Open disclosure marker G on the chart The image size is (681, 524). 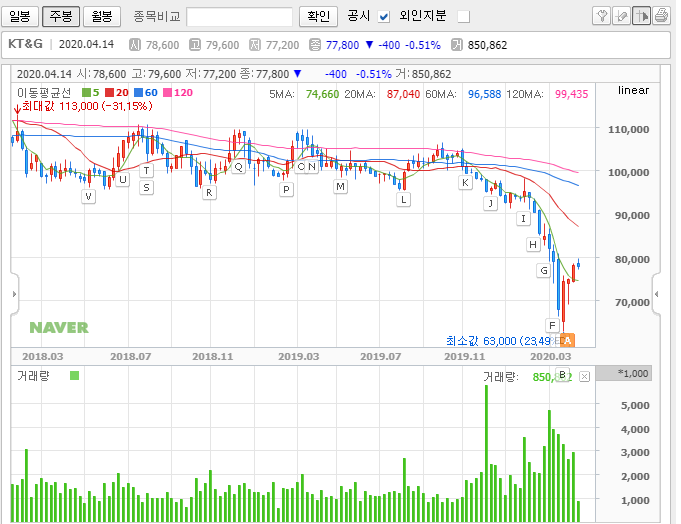point(544,271)
